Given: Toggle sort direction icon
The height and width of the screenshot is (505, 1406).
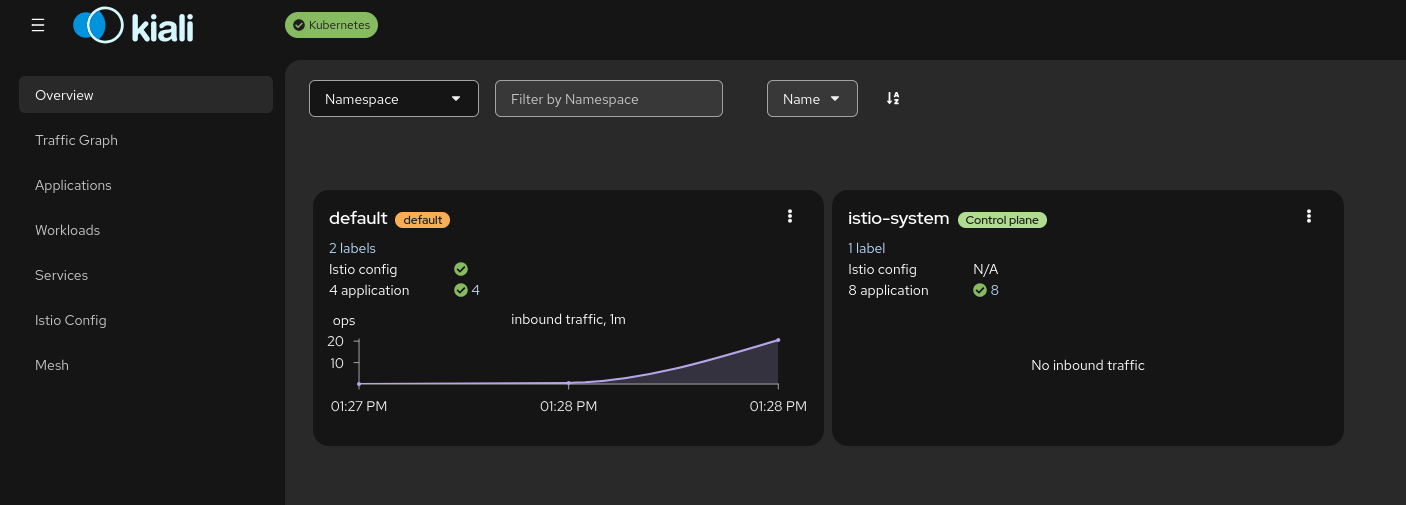Looking at the screenshot, I should tap(893, 98).
